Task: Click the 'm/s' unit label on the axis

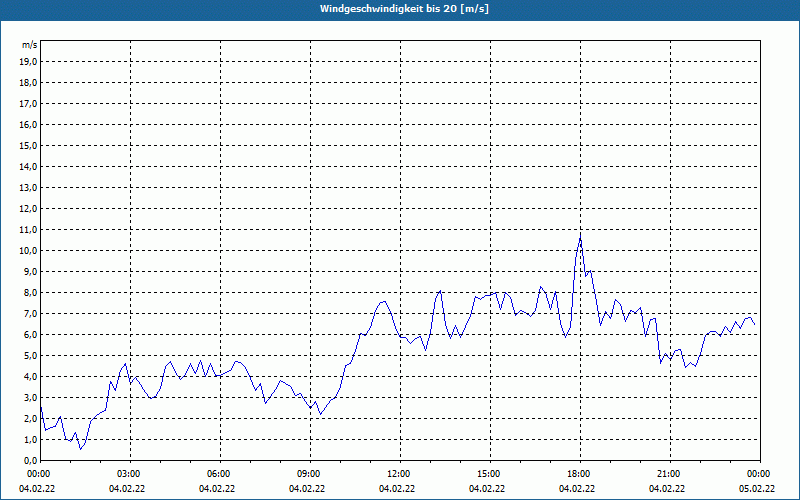Action: point(29,45)
